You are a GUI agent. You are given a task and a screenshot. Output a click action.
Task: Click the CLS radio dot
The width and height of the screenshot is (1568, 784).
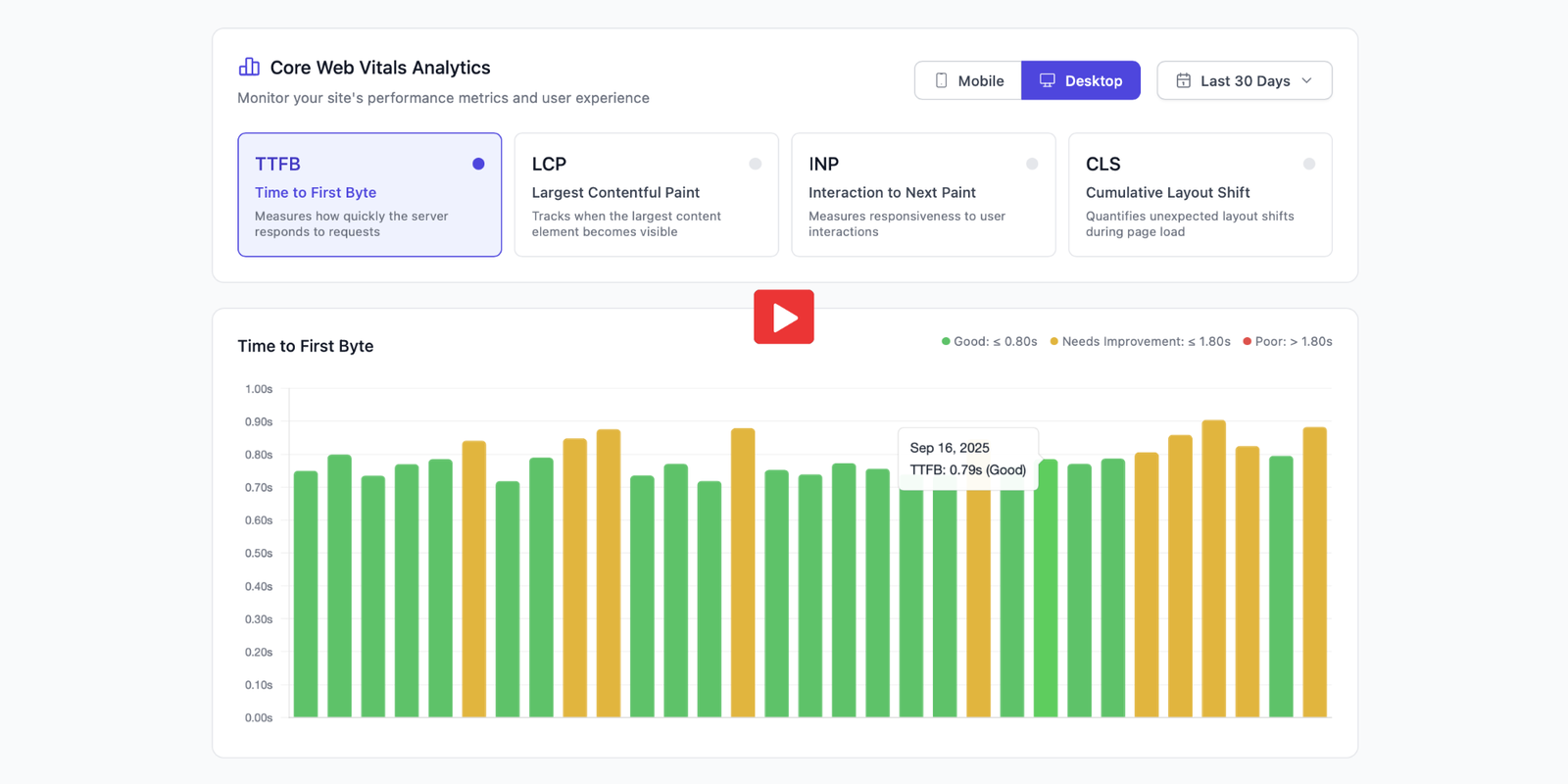point(1309,164)
